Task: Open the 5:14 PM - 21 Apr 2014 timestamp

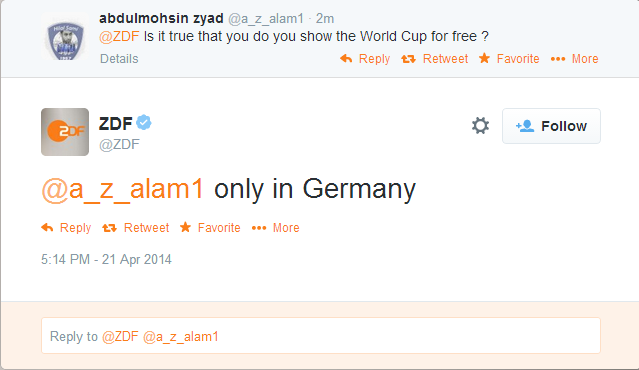Action: 106,260
